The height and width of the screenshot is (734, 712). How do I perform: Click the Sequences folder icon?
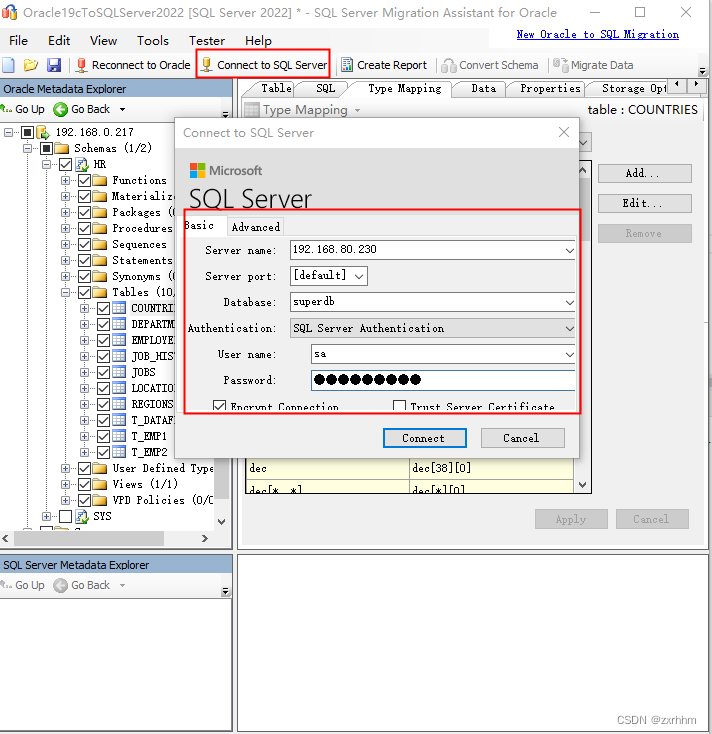tap(99, 244)
